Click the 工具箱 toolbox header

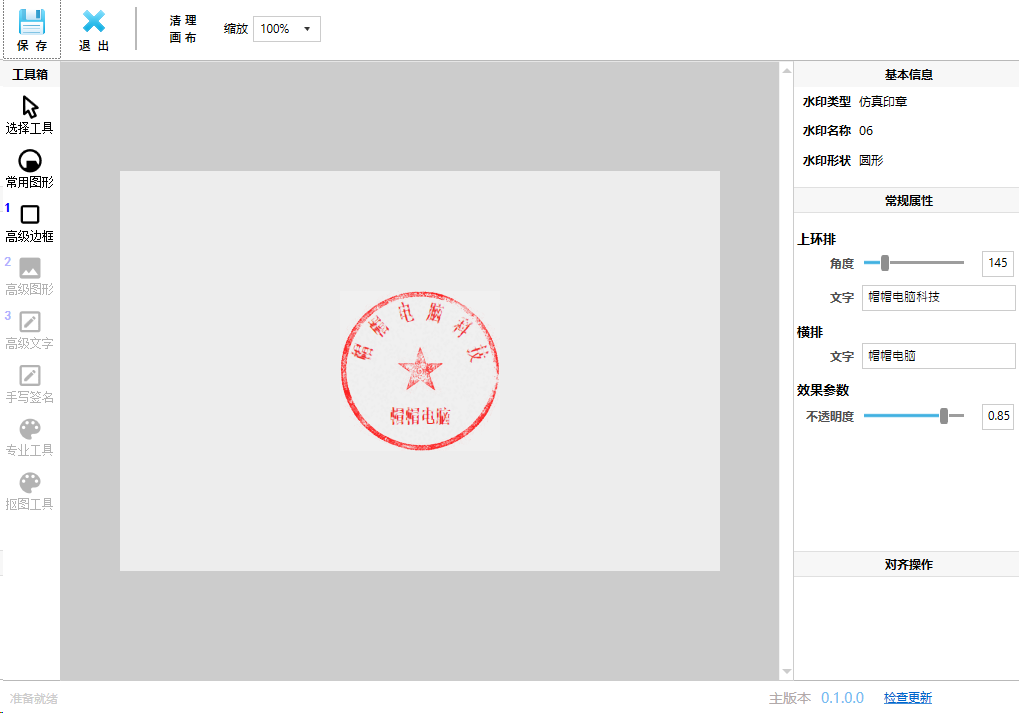click(30, 72)
